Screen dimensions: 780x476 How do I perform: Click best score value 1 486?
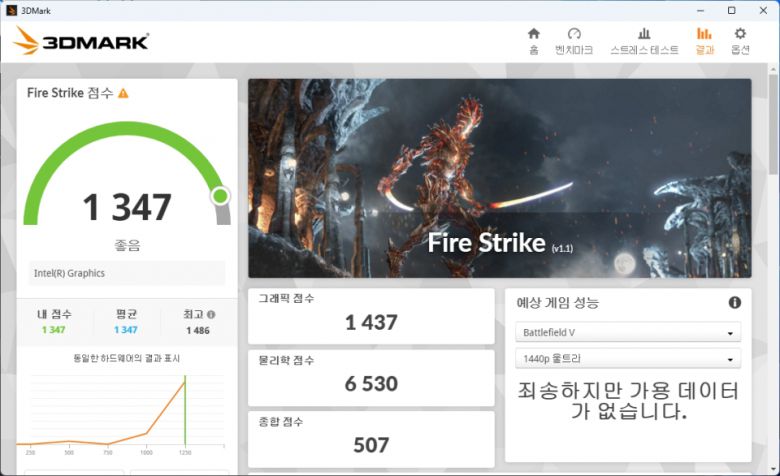tap(198, 330)
